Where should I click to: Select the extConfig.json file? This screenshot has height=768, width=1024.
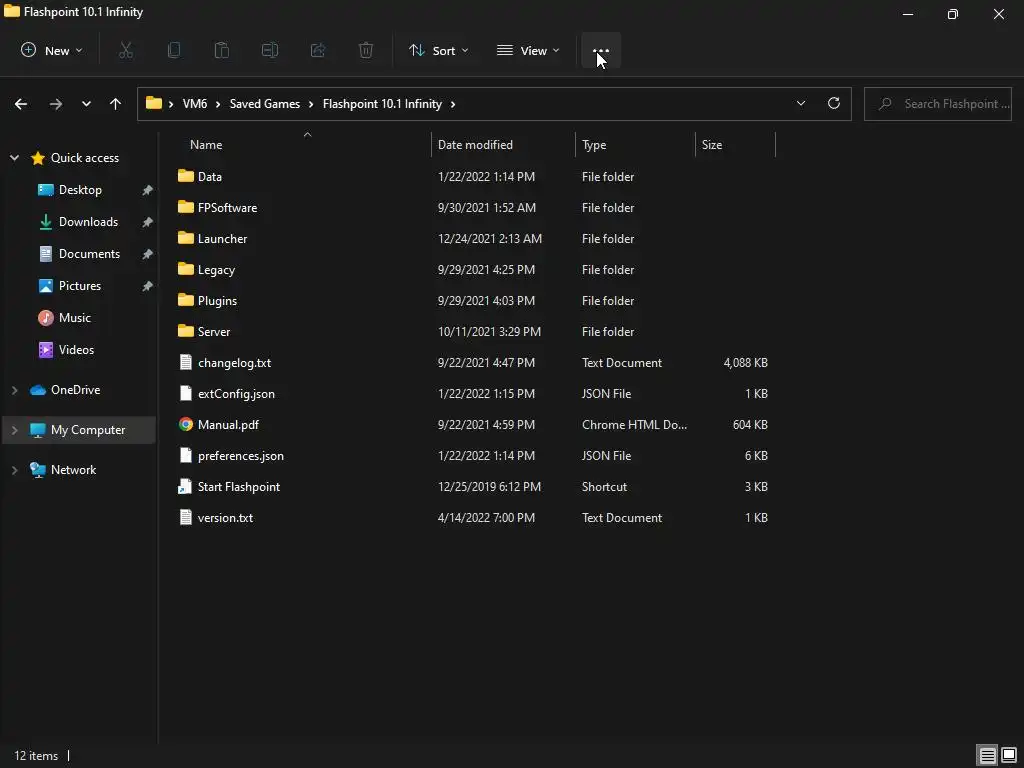[x=236, y=394]
